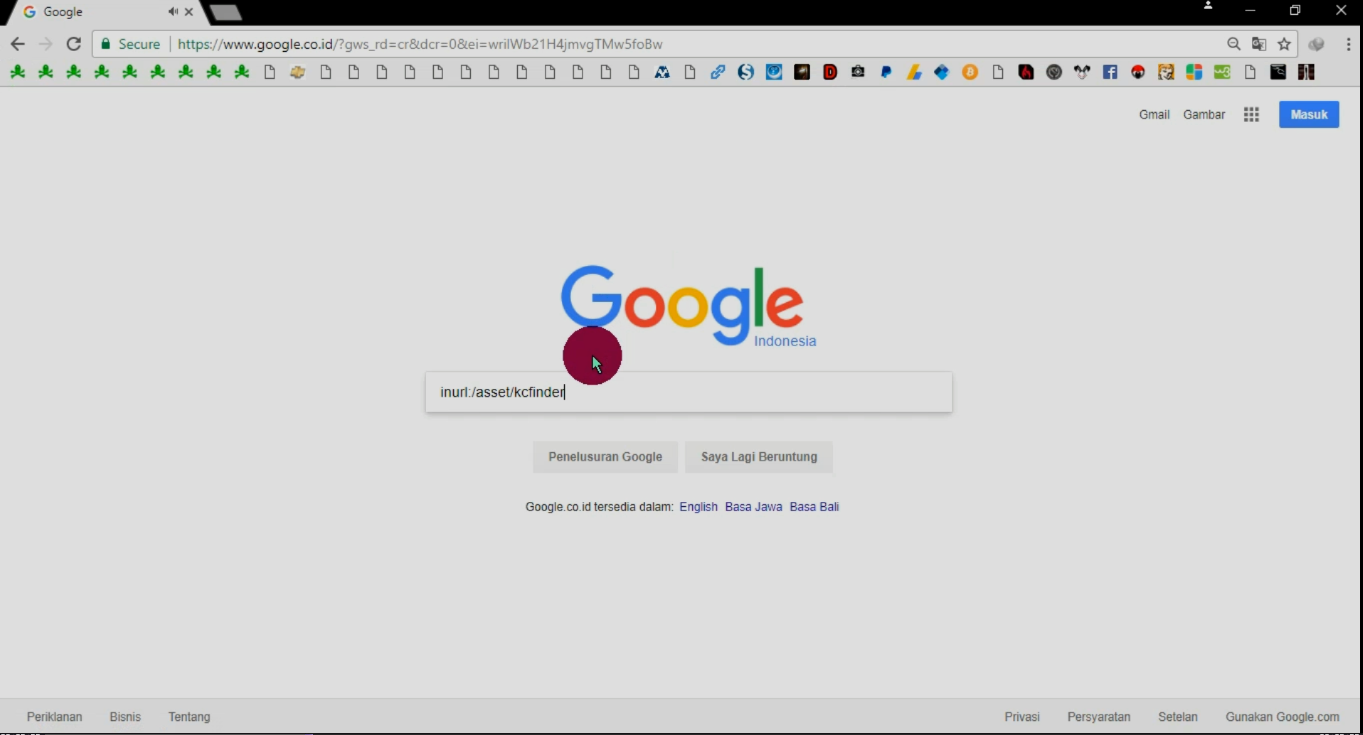Reload the page with the refresh button
Viewport: 1363px width, 735px height.
point(73,44)
